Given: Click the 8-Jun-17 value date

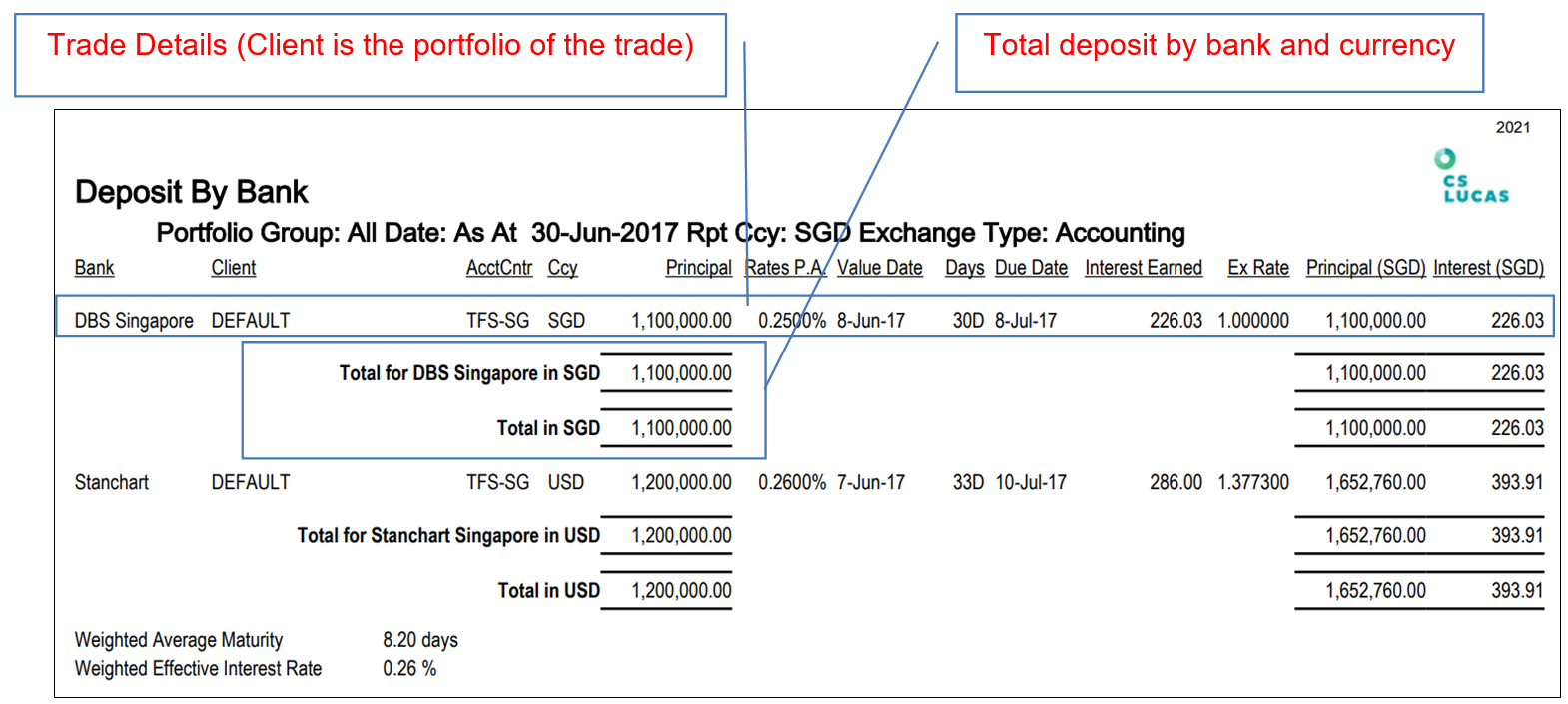Looking at the screenshot, I should pyautogui.click(x=871, y=321).
